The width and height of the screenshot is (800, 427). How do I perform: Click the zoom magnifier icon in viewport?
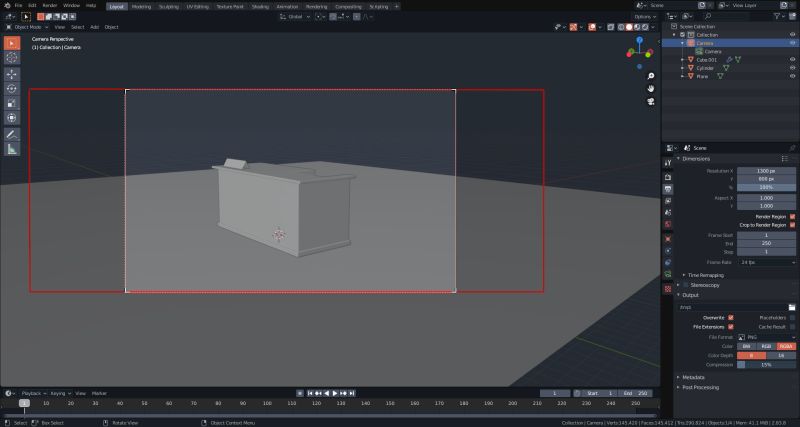[x=651, y=76]
